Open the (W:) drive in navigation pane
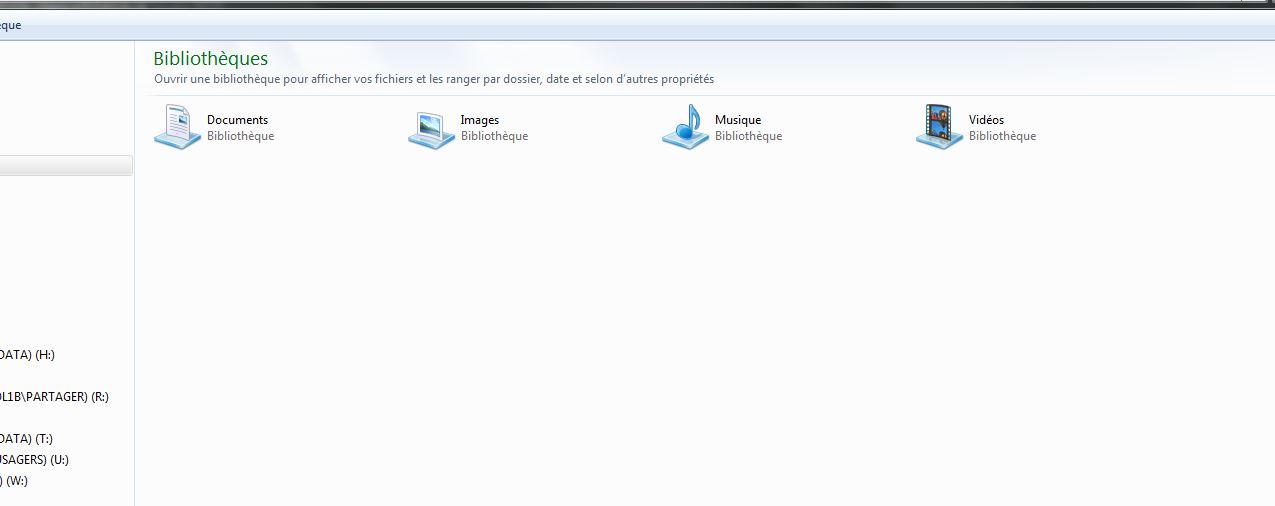The height and width of the screenshot is (506, 1275). [x=14, y=481]
